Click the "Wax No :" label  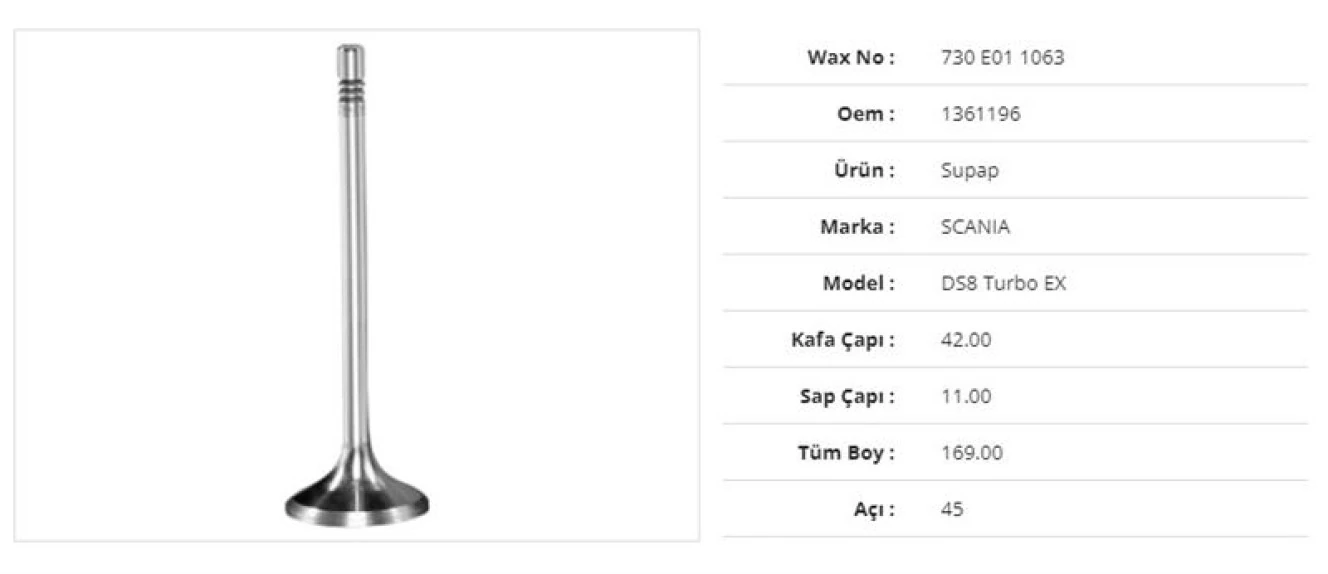[x=850, y=58]
